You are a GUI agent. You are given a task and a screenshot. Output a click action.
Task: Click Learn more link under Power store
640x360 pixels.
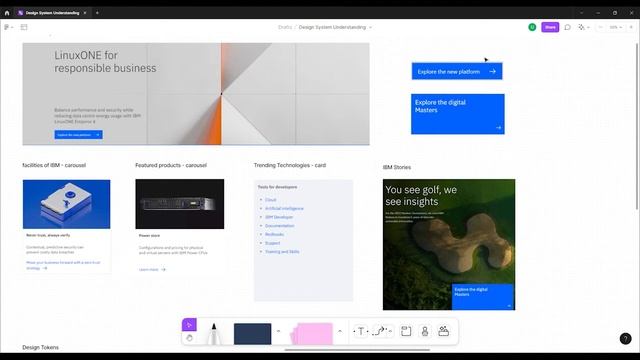pos(152,270)
